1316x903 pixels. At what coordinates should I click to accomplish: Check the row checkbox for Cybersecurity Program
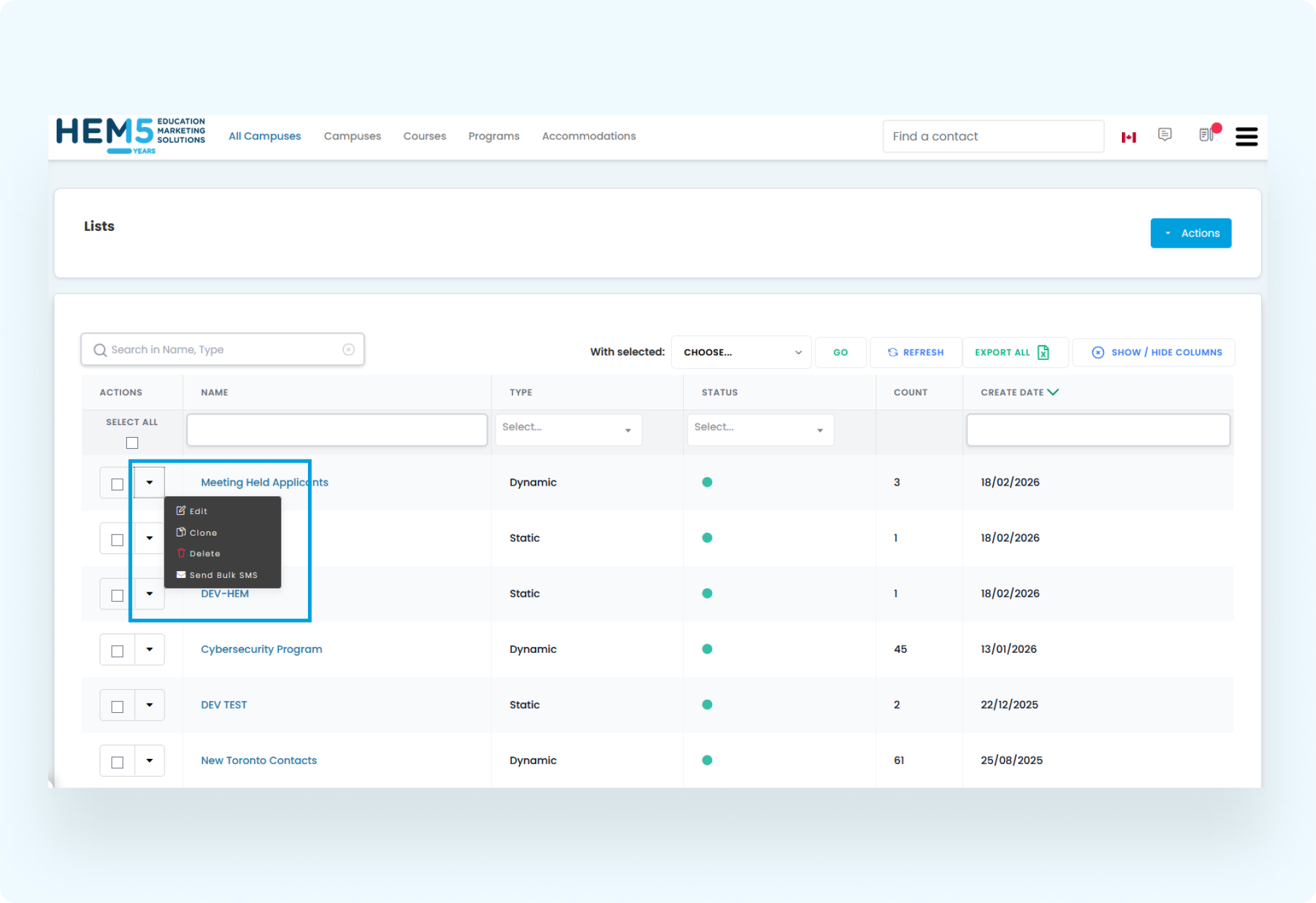117,650
